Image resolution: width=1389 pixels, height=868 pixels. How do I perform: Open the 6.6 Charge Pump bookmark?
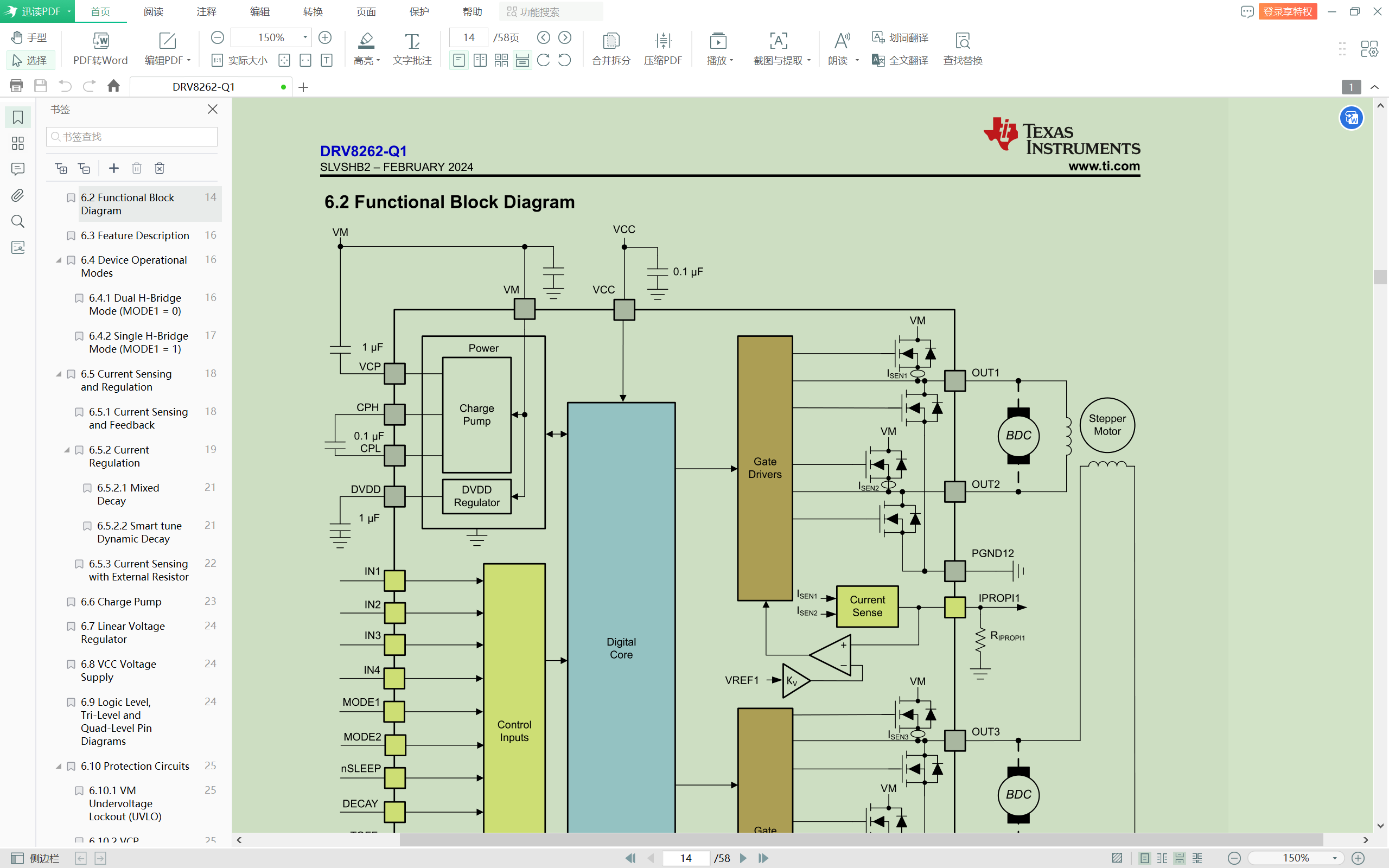pyautogui.click(x=121, y=602)
